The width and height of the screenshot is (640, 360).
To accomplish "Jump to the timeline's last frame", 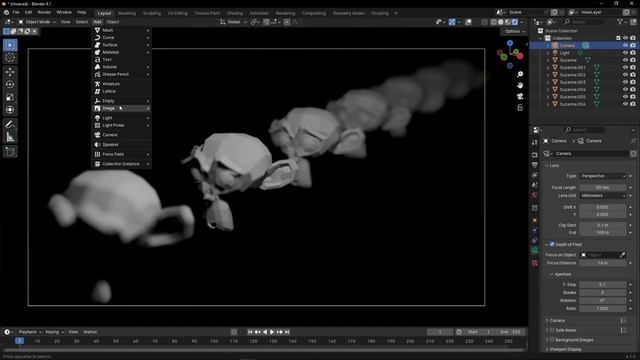I will tap(287, 332).
